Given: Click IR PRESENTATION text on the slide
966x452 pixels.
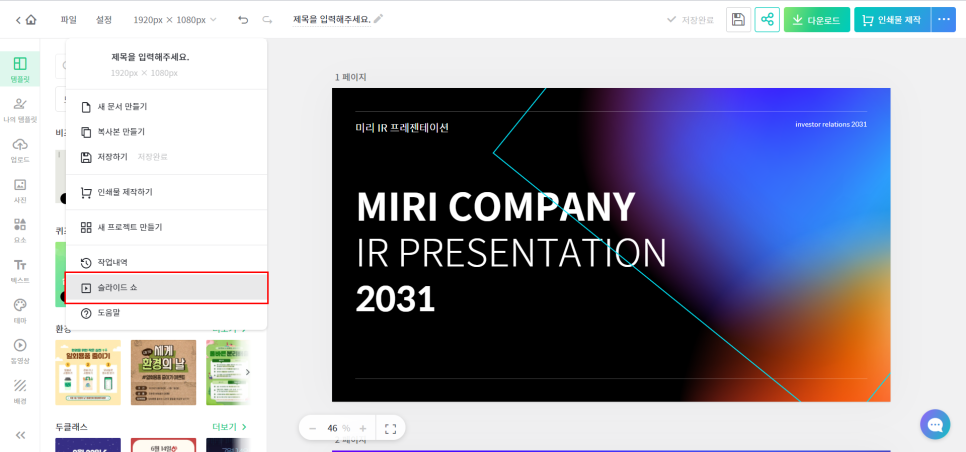Looking at the screenshot, I should tap(511, 252).
